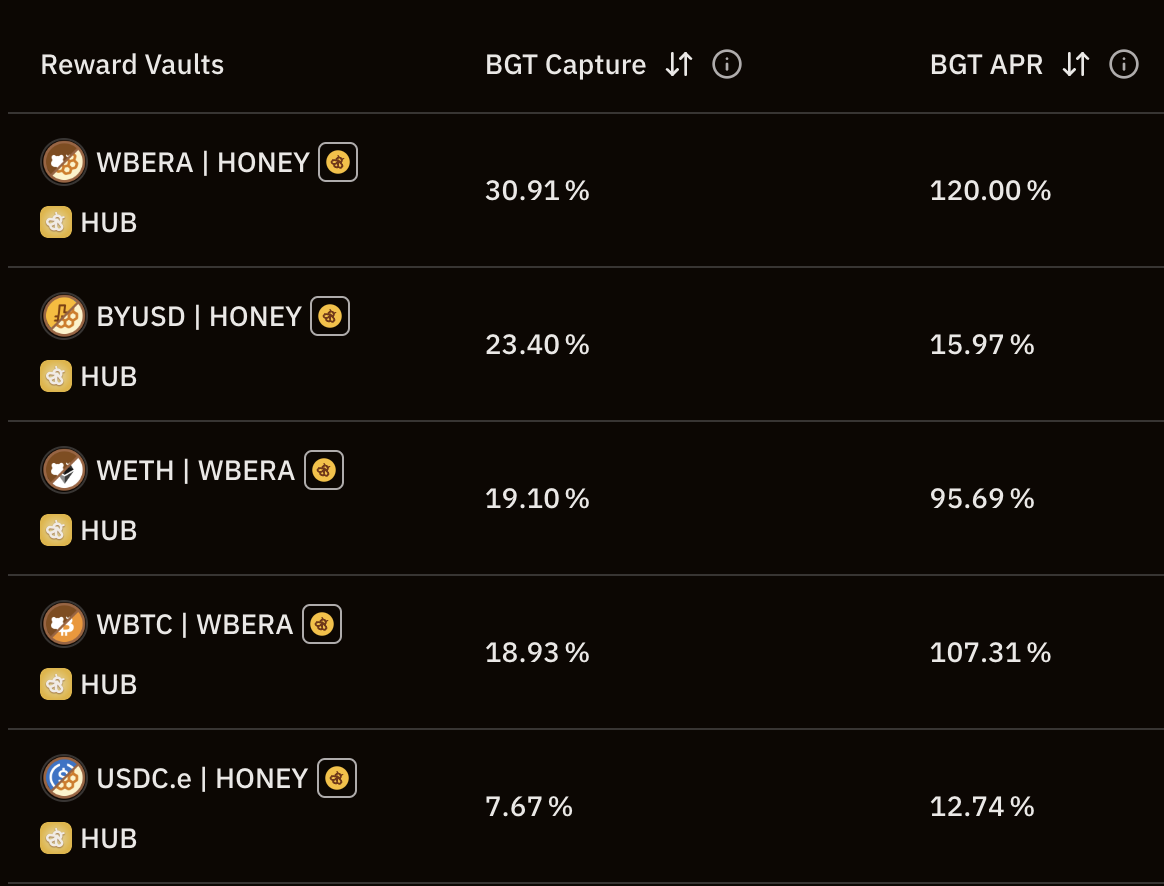
Task: Open BGT Capture info tooltip icon
Action: 727,65
